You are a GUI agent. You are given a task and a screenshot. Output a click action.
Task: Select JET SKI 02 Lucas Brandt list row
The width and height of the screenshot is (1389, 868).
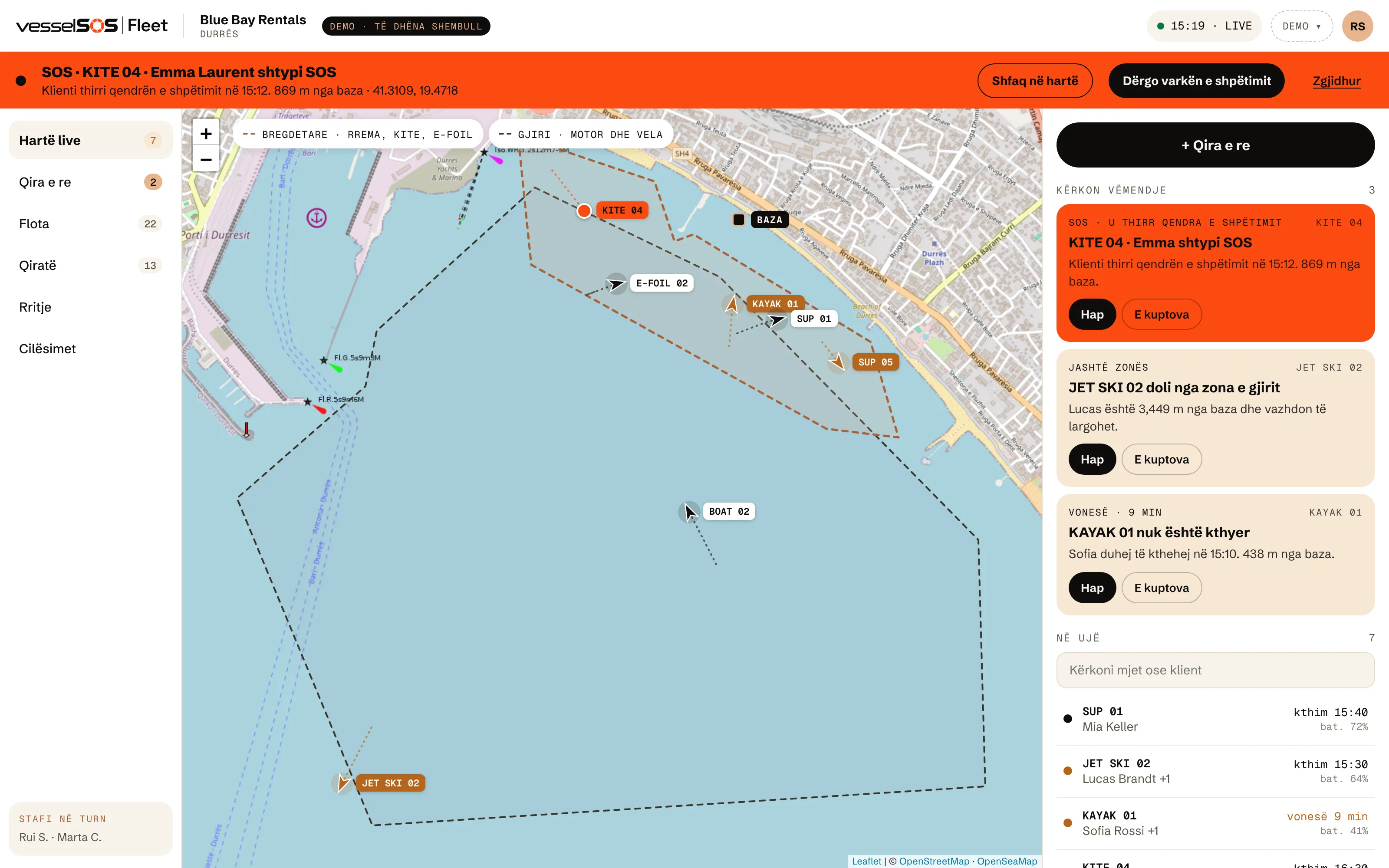(1215, 771)
